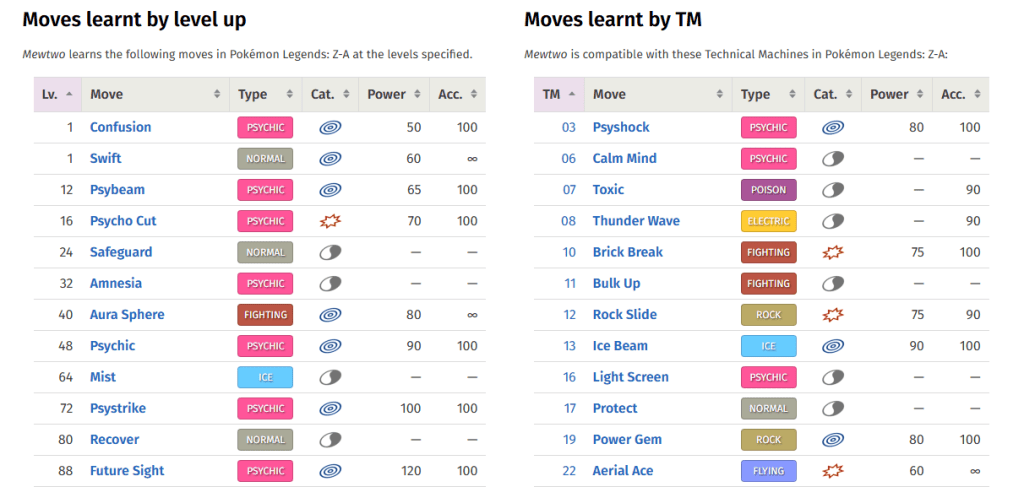The width and height of the screenshot is (1024, 487).
Task: Click the status category icon in Safeguard row
Action: tap(330, 252)
